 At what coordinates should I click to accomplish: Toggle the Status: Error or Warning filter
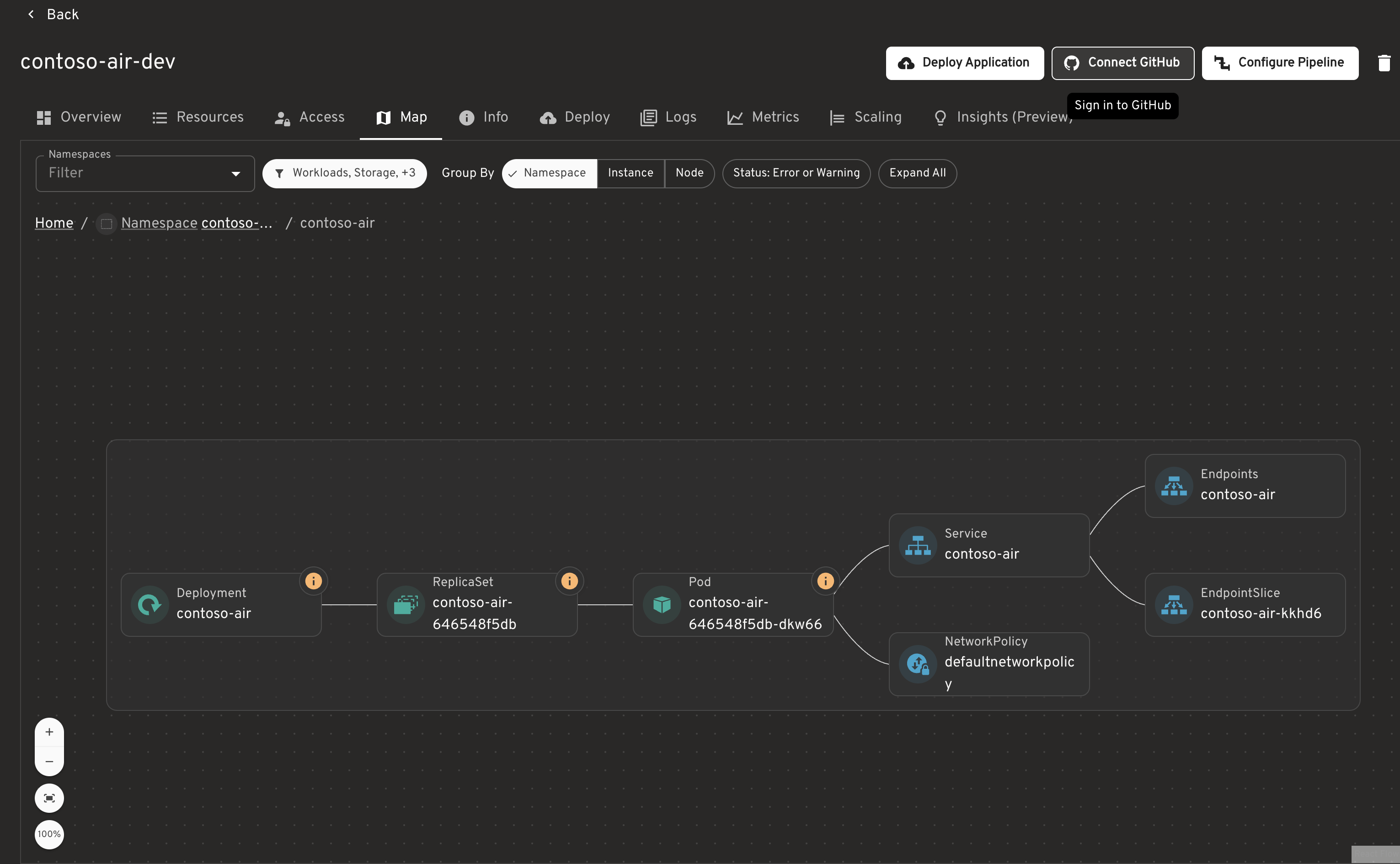pyautogui.click(x=796, y=173)
